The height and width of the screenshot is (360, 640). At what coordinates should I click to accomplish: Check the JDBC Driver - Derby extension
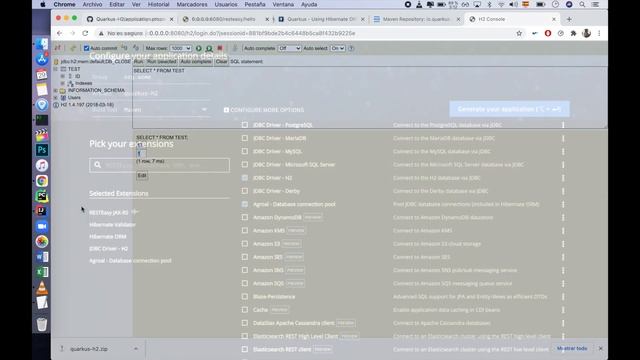(x=244, y=191)
